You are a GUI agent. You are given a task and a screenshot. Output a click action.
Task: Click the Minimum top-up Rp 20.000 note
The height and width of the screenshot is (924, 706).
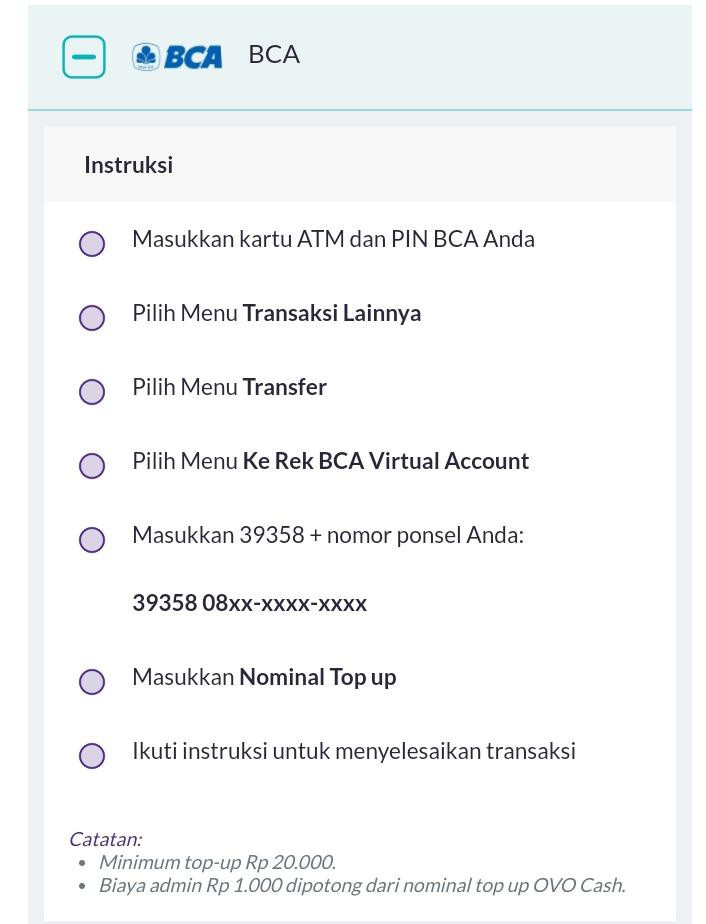pyautogui.click(x=217, y=862)
